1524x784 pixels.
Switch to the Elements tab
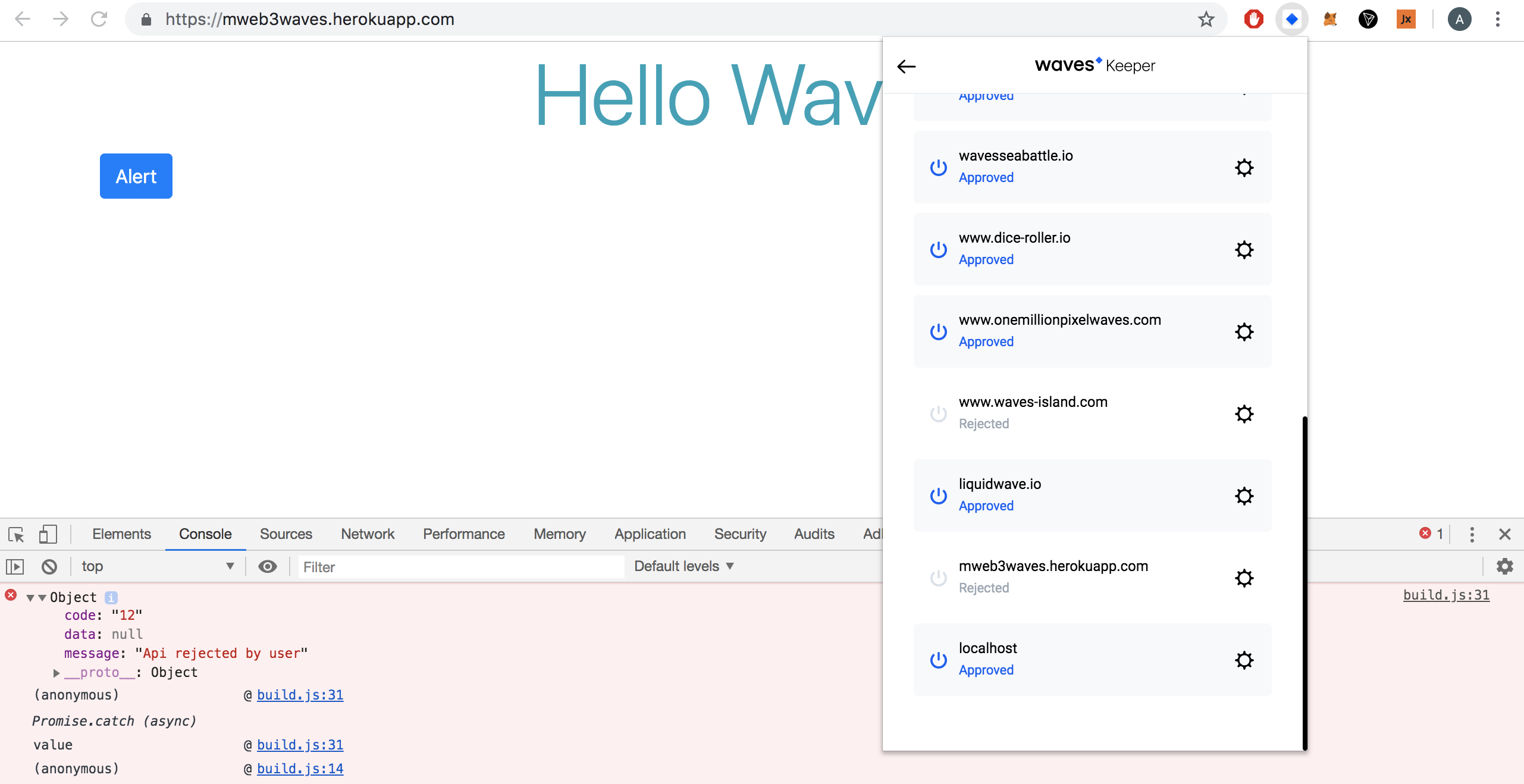(x=121, y=534)
